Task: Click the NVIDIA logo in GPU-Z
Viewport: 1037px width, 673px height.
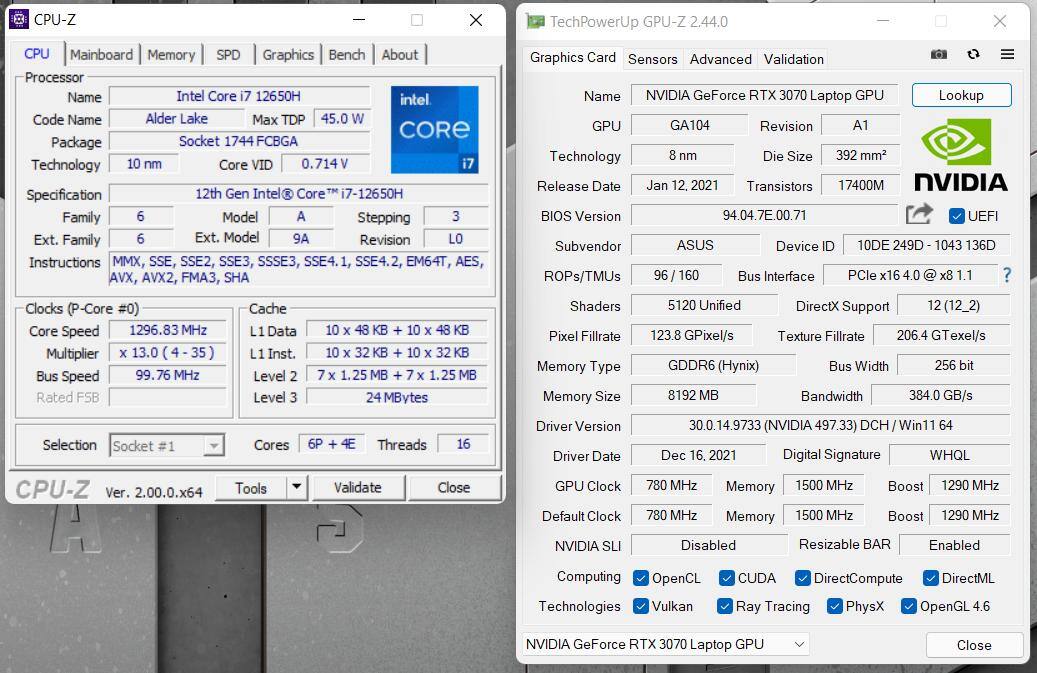Action: 960,154
